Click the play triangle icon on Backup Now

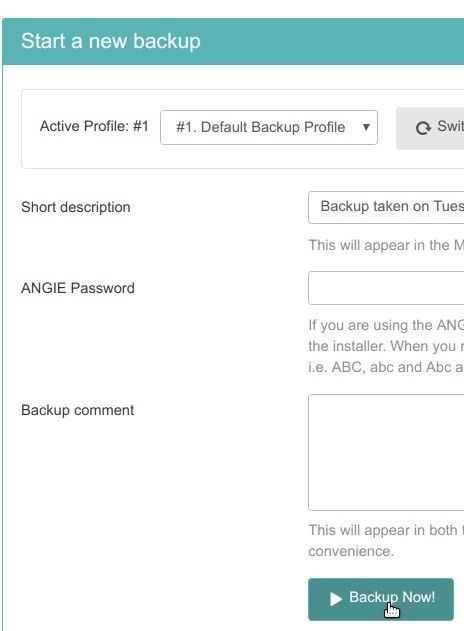(336, 599)
